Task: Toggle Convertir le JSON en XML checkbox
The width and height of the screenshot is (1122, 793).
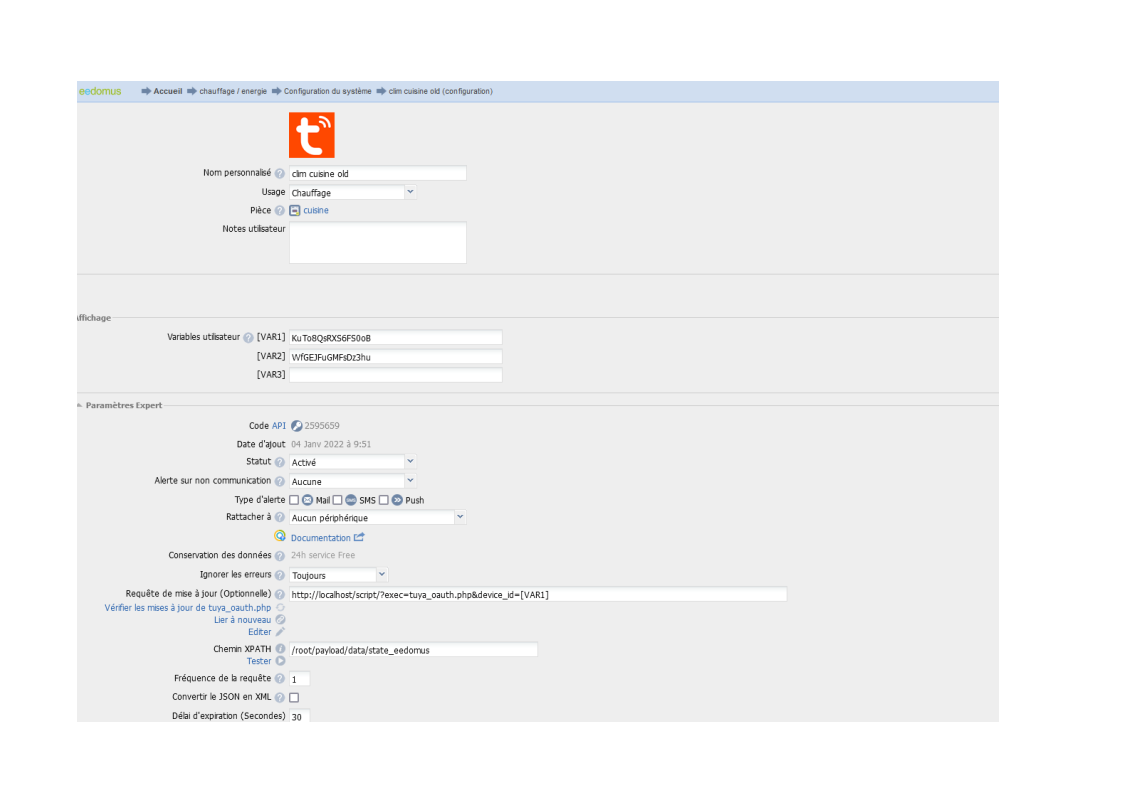Action: pos(294,697)
